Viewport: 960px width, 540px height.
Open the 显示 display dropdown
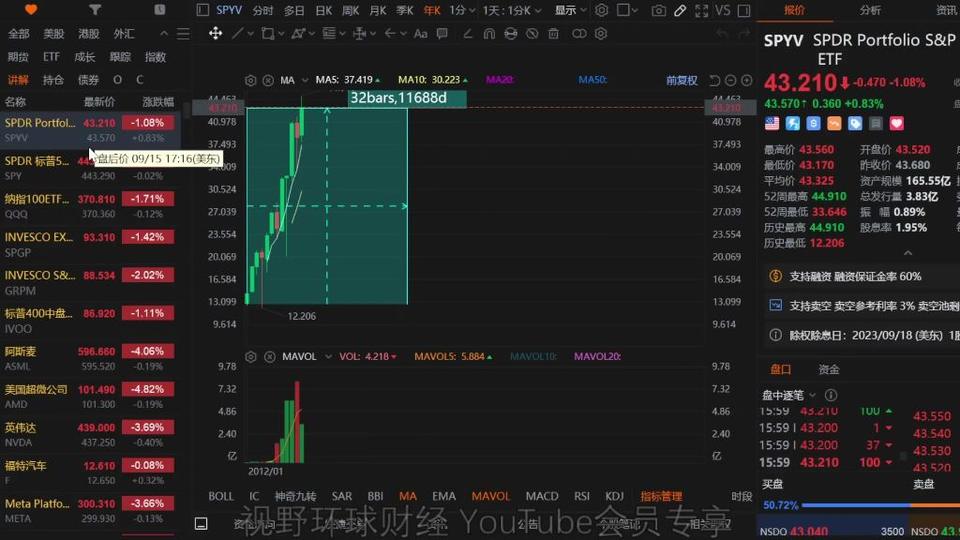coord(571,10)
